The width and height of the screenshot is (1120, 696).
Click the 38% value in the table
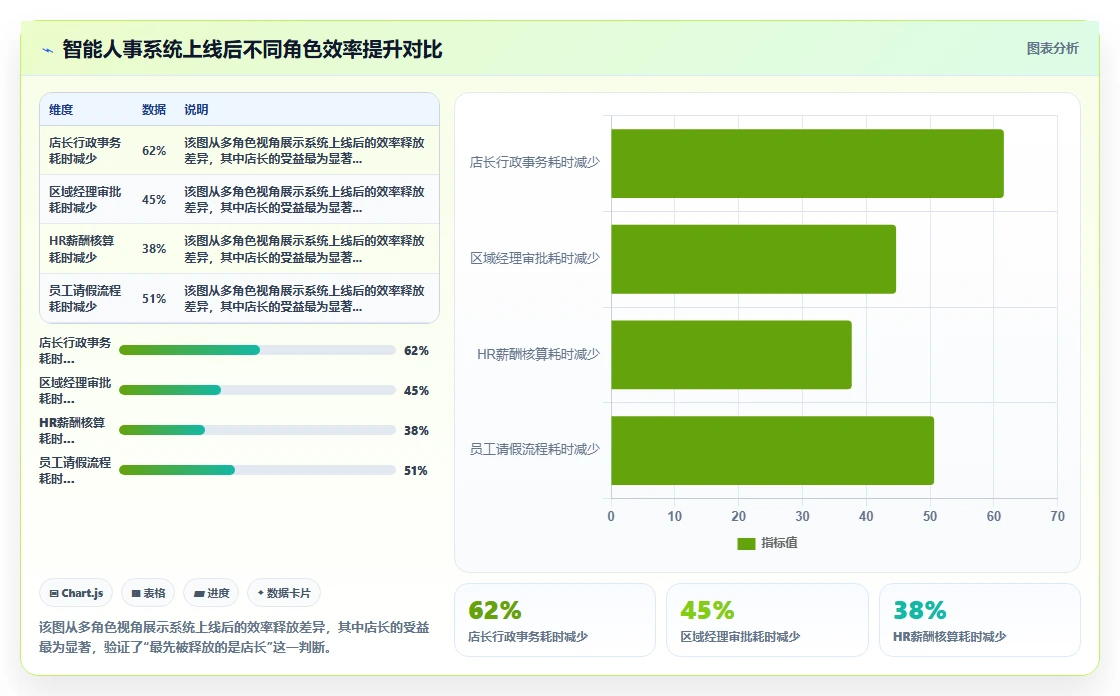pos(154,249)
